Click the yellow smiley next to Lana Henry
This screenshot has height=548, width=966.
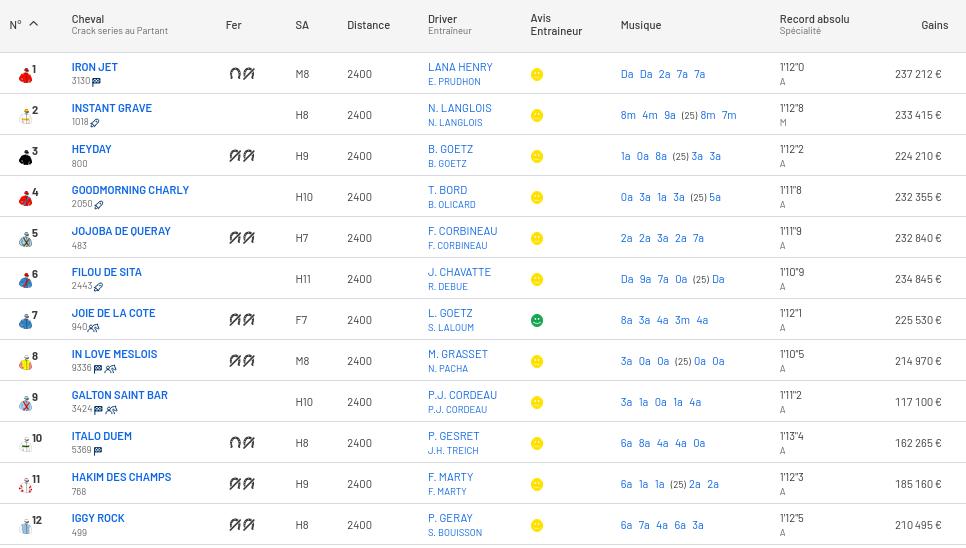click(x=537, y=75)
